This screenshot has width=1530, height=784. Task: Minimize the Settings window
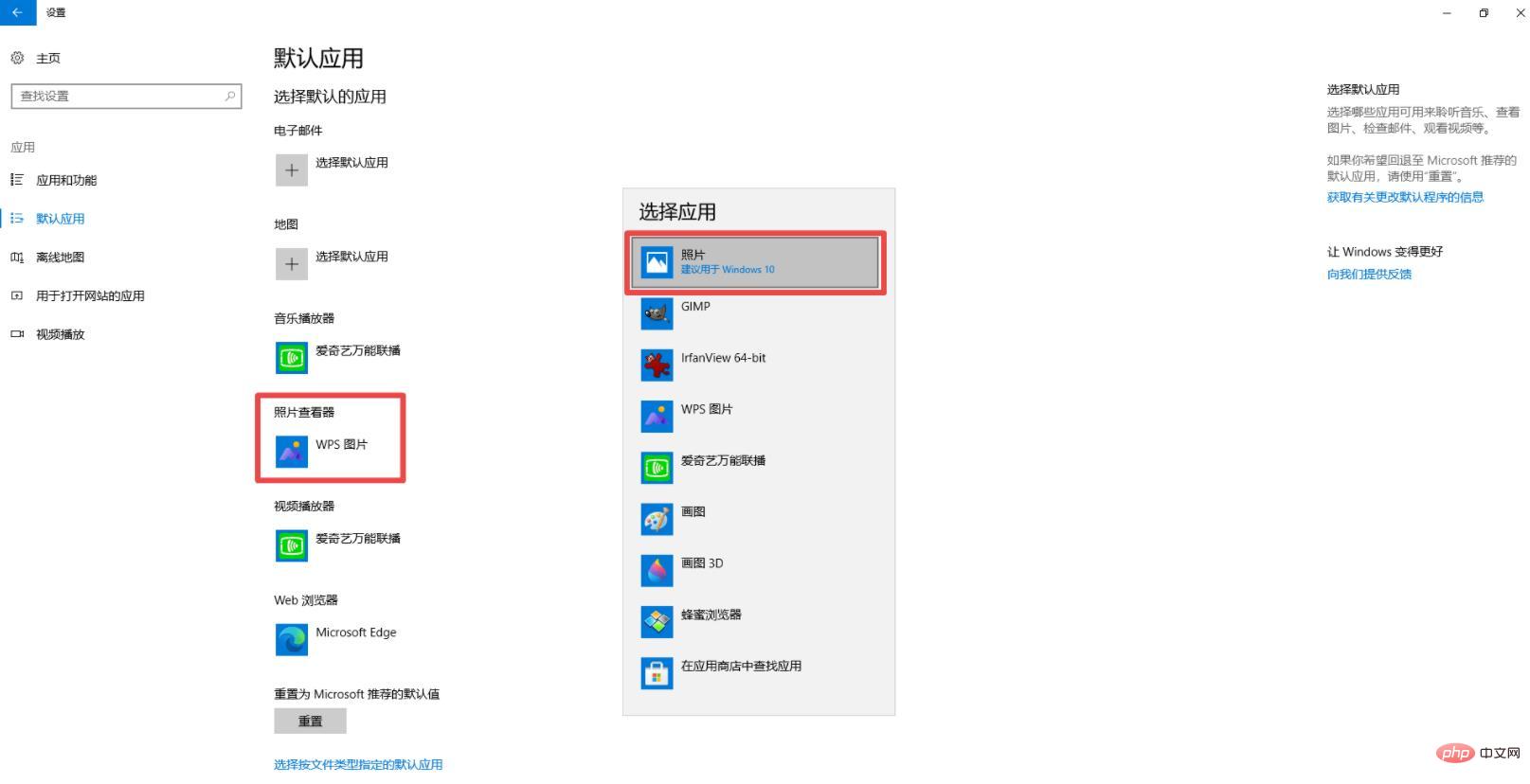pos(1447,12)
